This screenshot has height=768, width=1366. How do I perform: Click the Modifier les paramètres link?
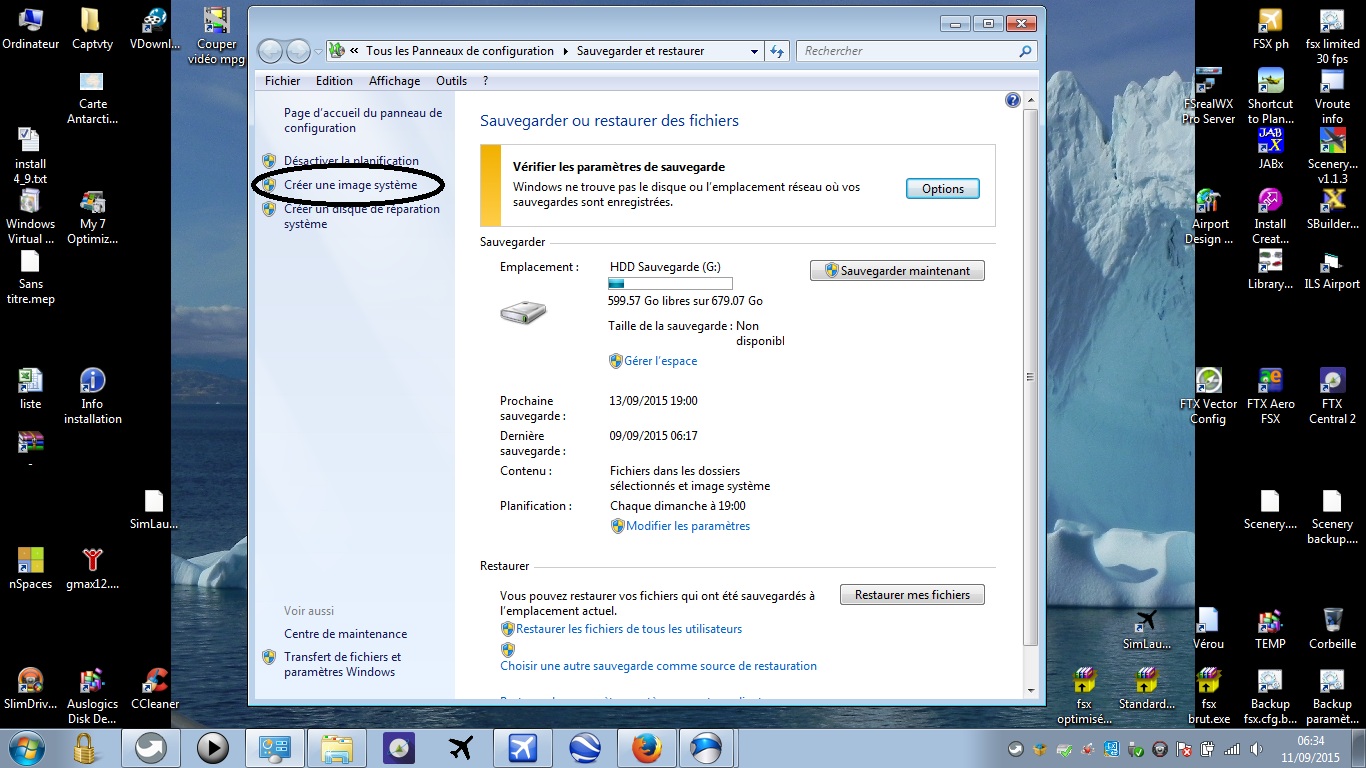(687, 526)
